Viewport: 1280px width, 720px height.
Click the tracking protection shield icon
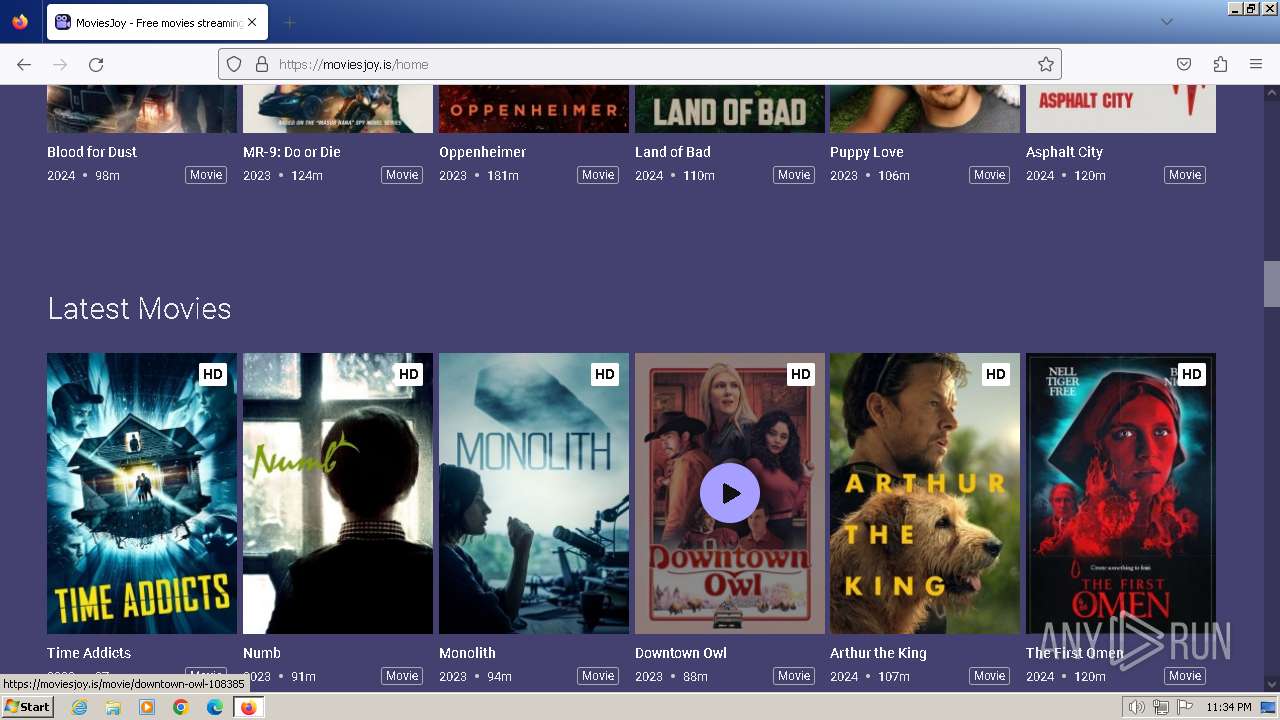coord(234,64)
